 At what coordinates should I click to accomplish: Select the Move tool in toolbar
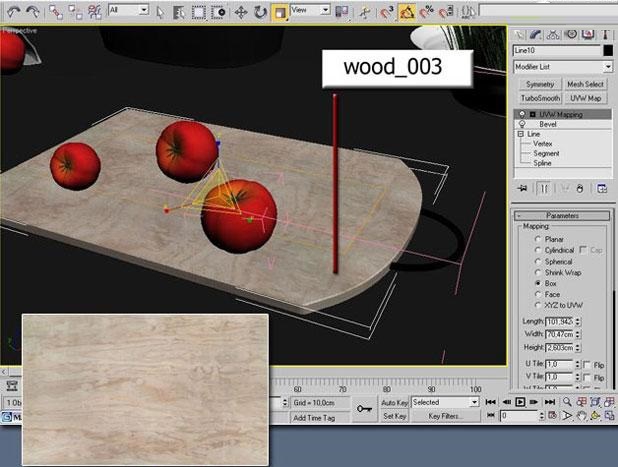click(x=241, y=12)
